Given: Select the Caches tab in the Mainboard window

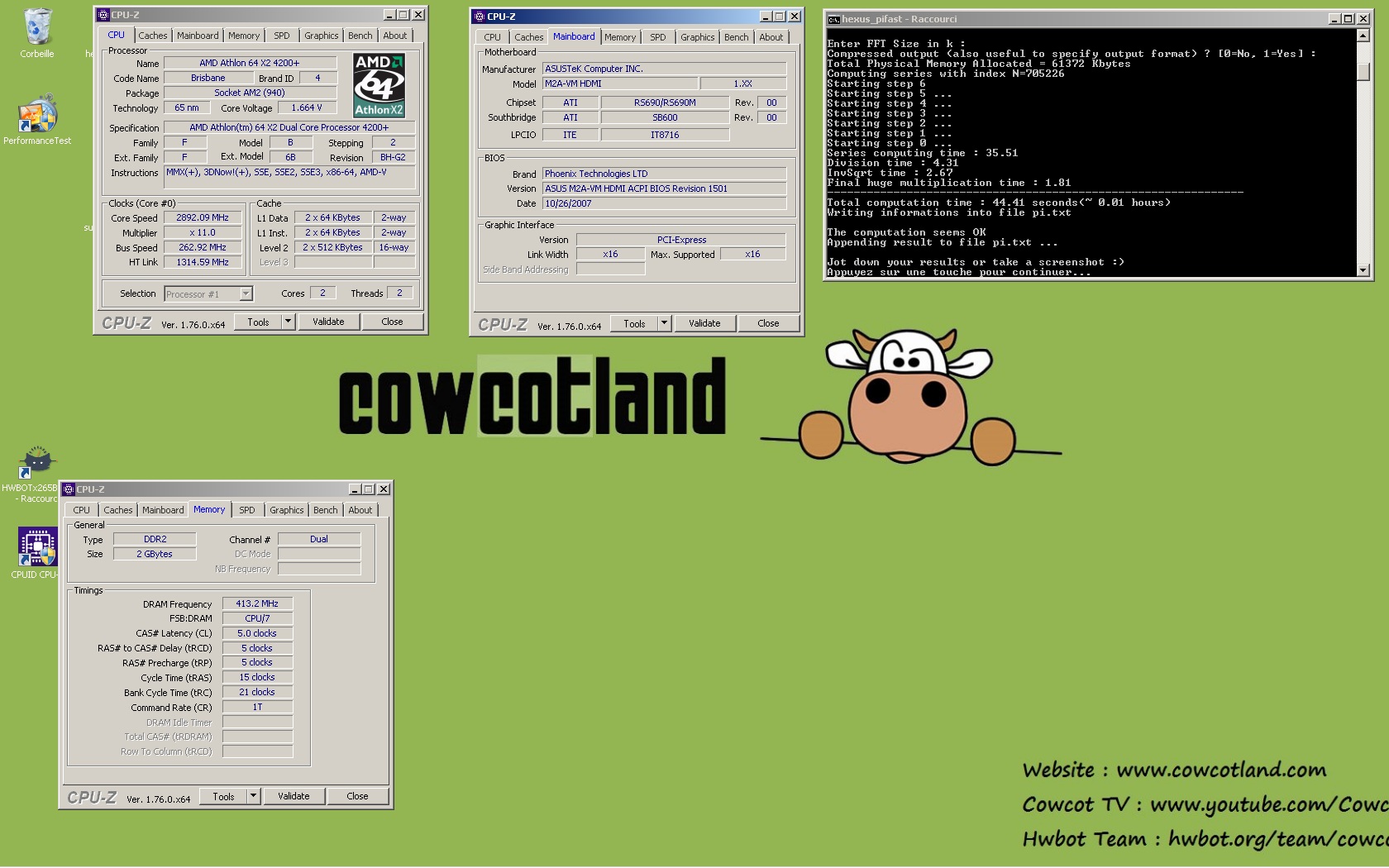Looking at the screenshot, I should [x=529, y=37].
